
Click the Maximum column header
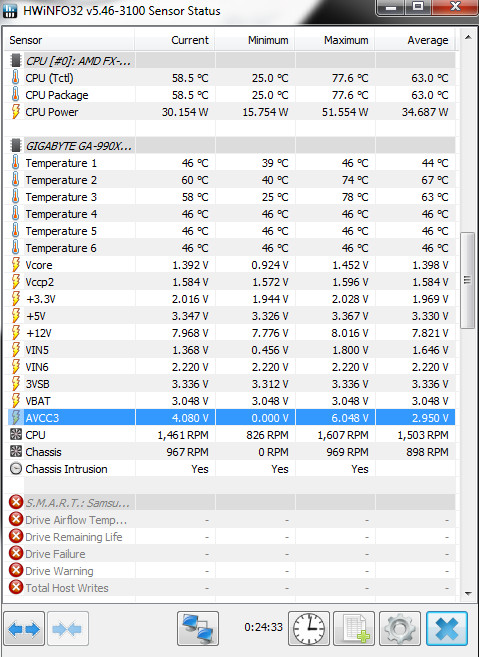[334, 40]
